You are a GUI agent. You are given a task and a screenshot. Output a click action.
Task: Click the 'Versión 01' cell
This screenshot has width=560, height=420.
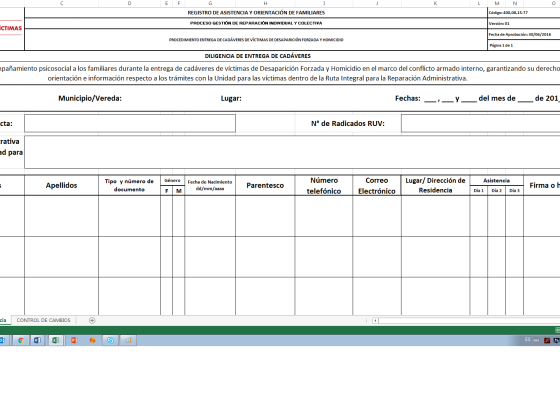[x=524, y=23]
